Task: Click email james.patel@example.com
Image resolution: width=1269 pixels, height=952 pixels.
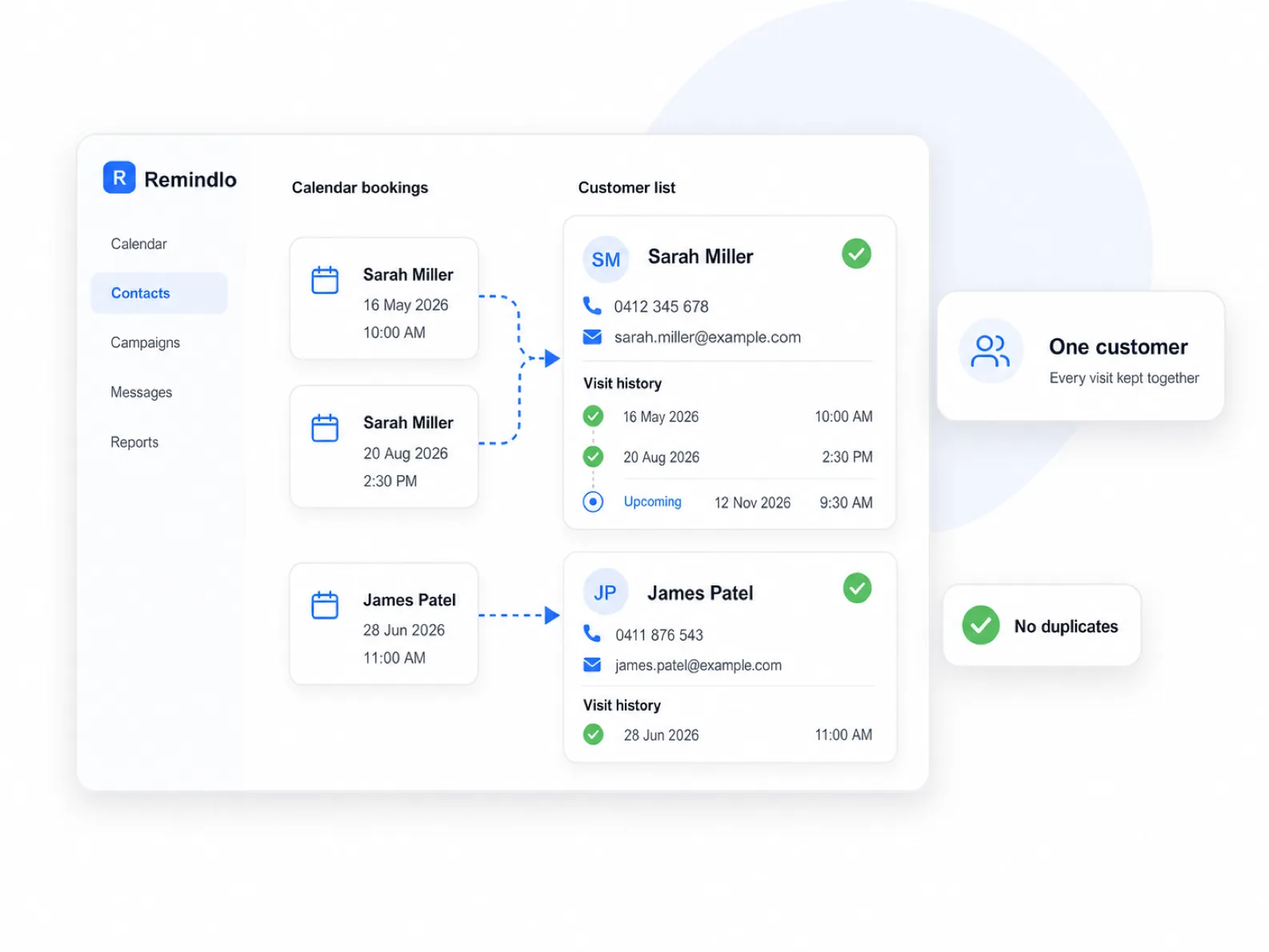Action: coord(699,665)
